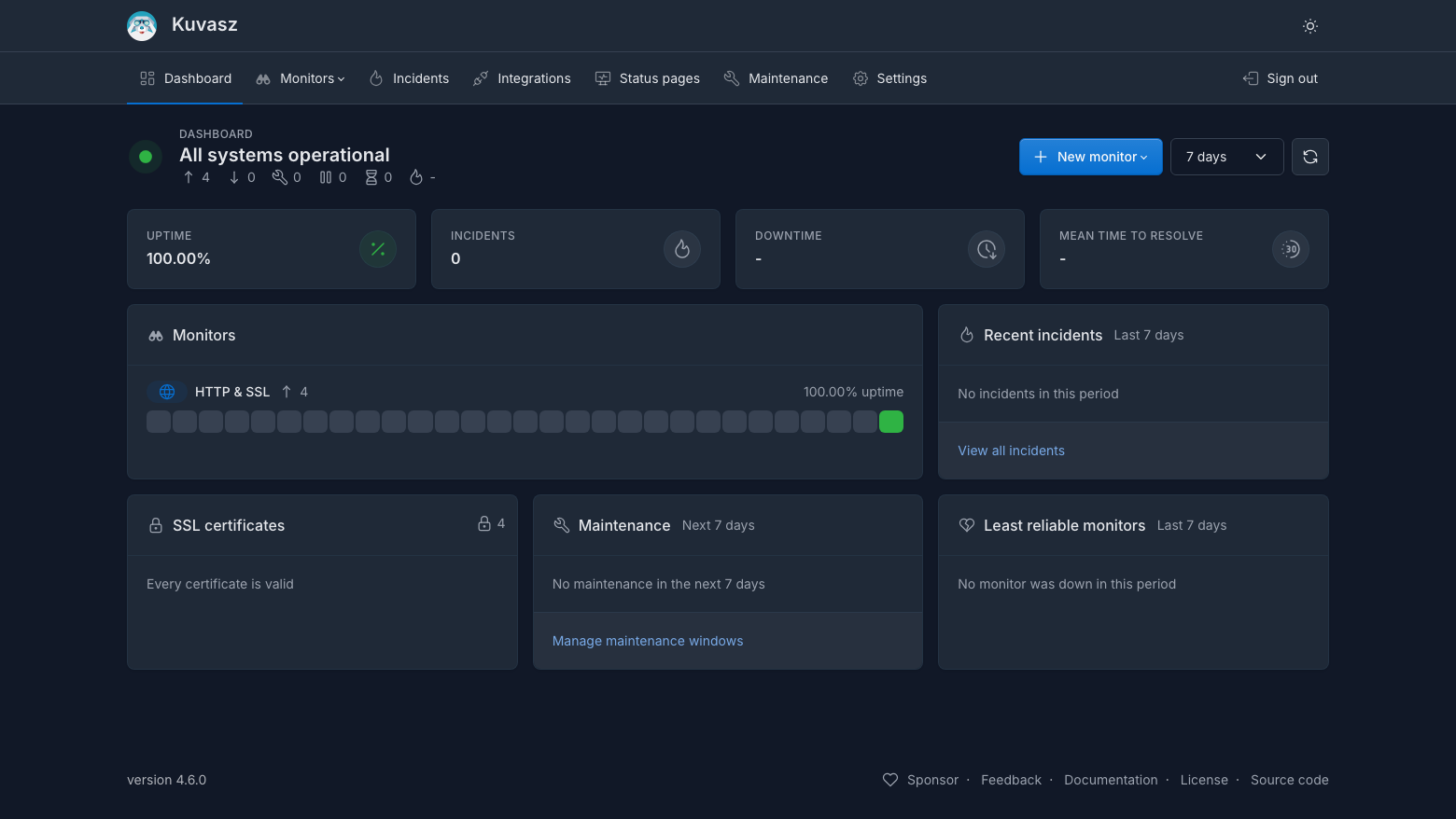1456x819 pixels.
Task: Click the binoculars icon in Monitors panel
Action: [x=156, y=336]
